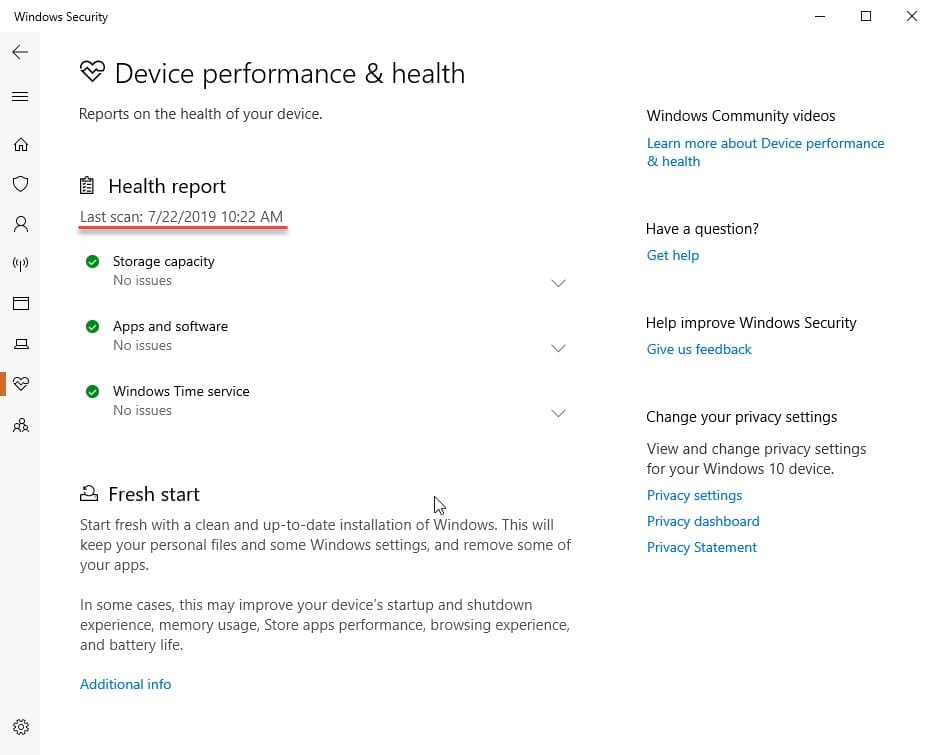Open Privacy dashboard link
935x755 pixels.
coord(703,521)
